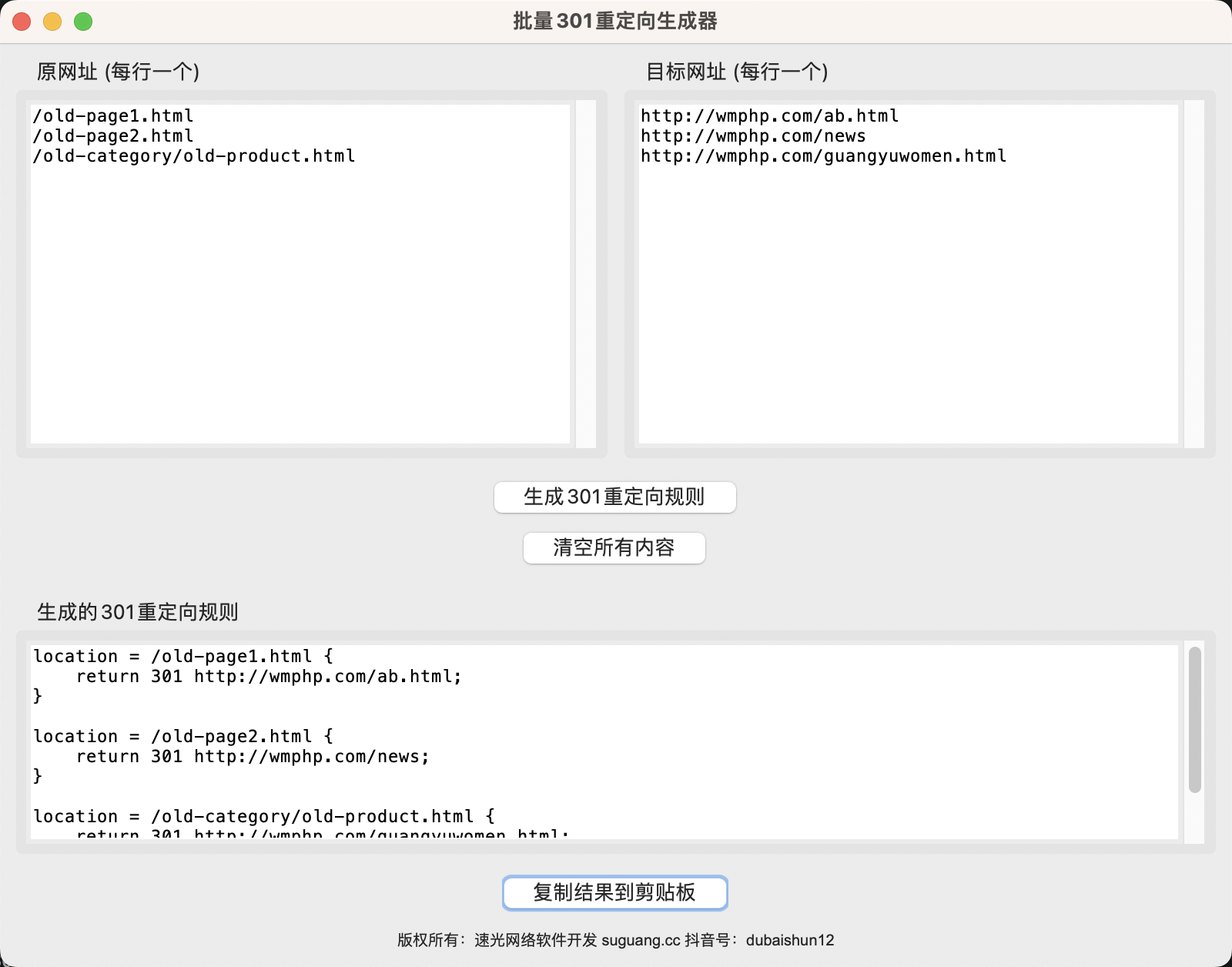Click inside the 目标网址 target URL text area

(909, 274)
